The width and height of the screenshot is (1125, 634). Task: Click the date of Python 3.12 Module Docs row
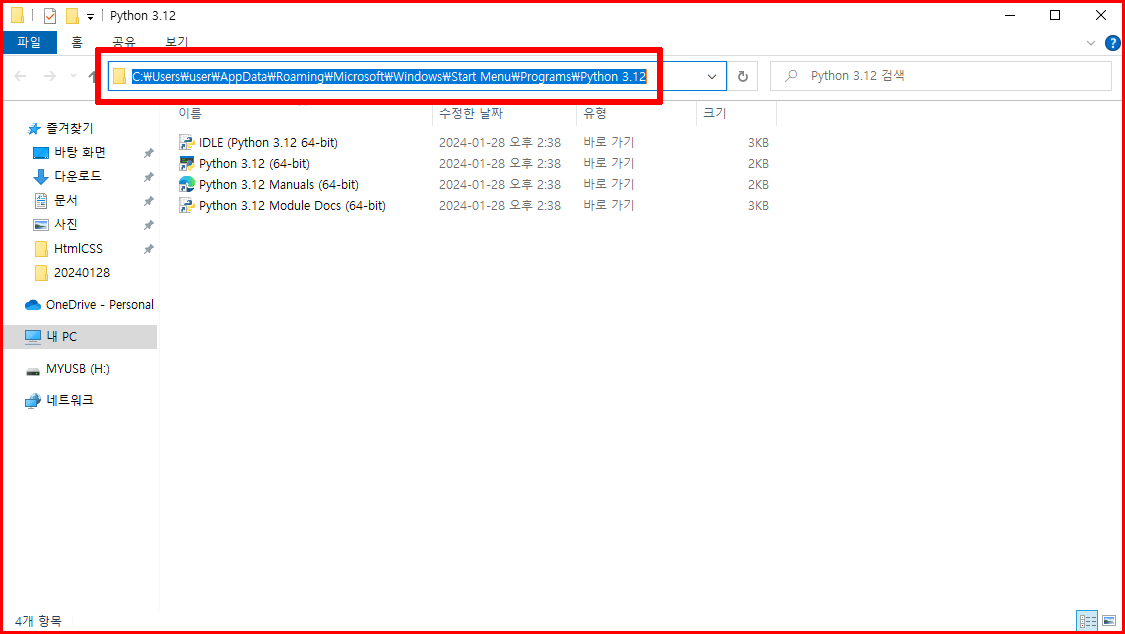(x=500, y=205)
